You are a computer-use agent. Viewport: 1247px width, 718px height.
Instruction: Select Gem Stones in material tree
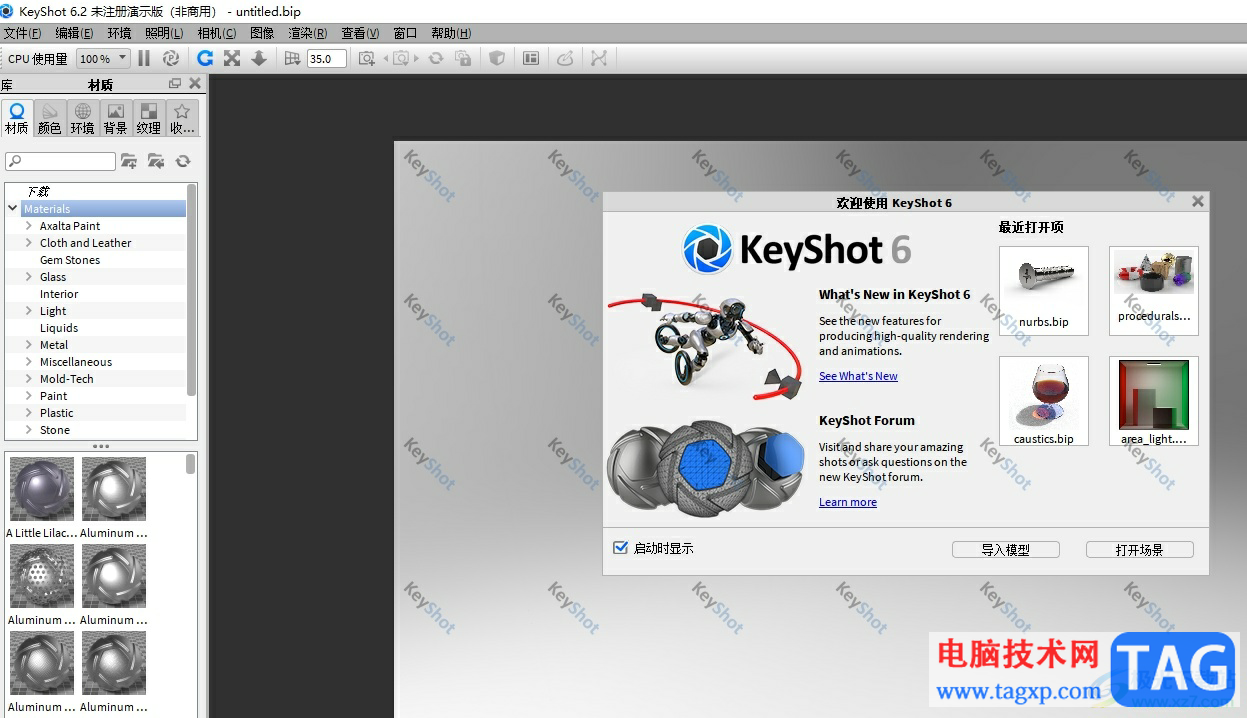(70, 260)
